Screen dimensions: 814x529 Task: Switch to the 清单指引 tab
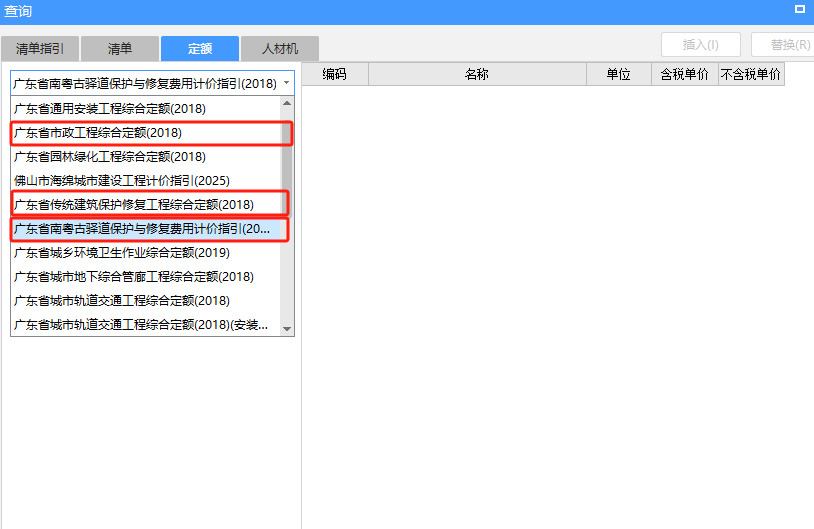point(40,49)
